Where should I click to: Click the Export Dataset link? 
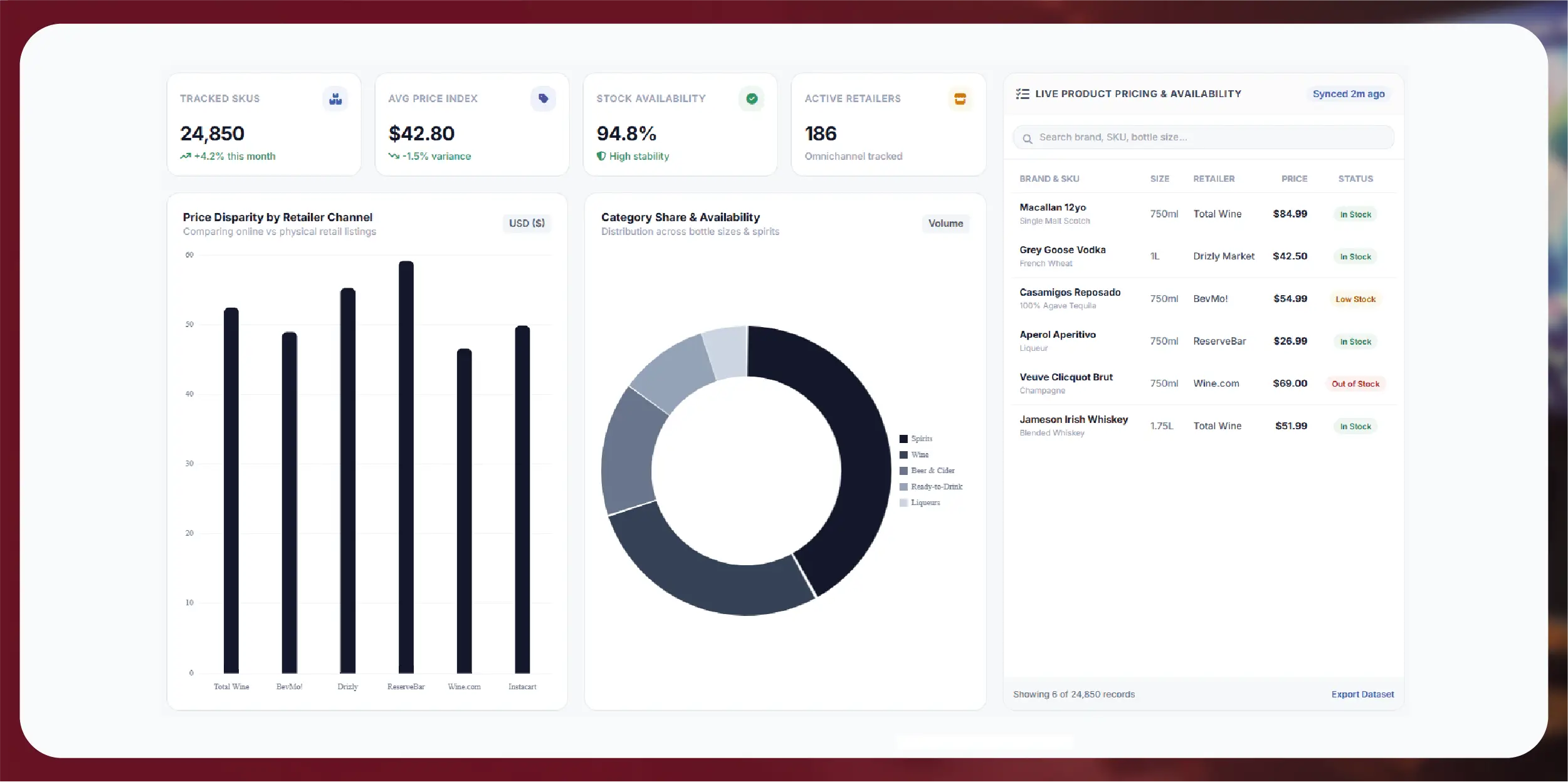tap(1362, 694)
